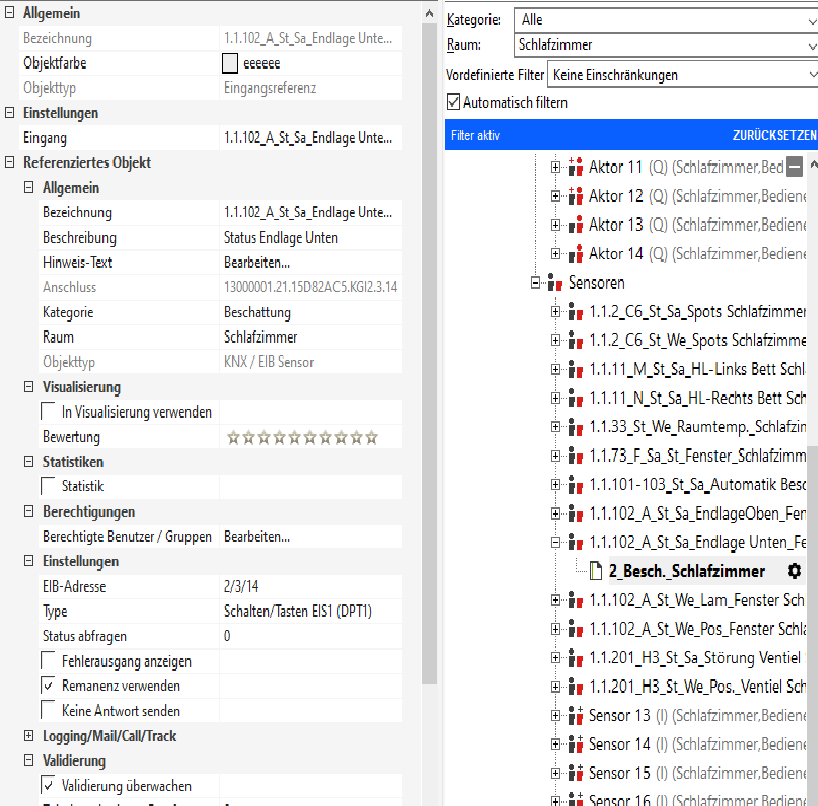
Task: Click the EIB-Adresse value 2/3/14
Action: [x=241, y=586]
